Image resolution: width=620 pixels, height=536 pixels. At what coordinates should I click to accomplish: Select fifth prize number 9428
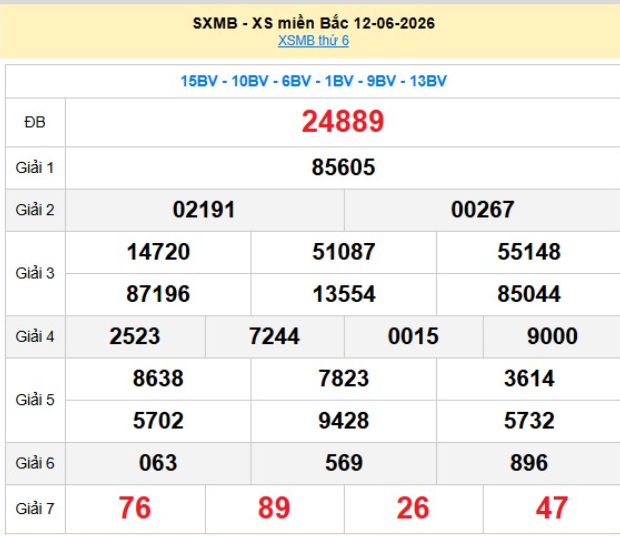(x=344, y=420)
